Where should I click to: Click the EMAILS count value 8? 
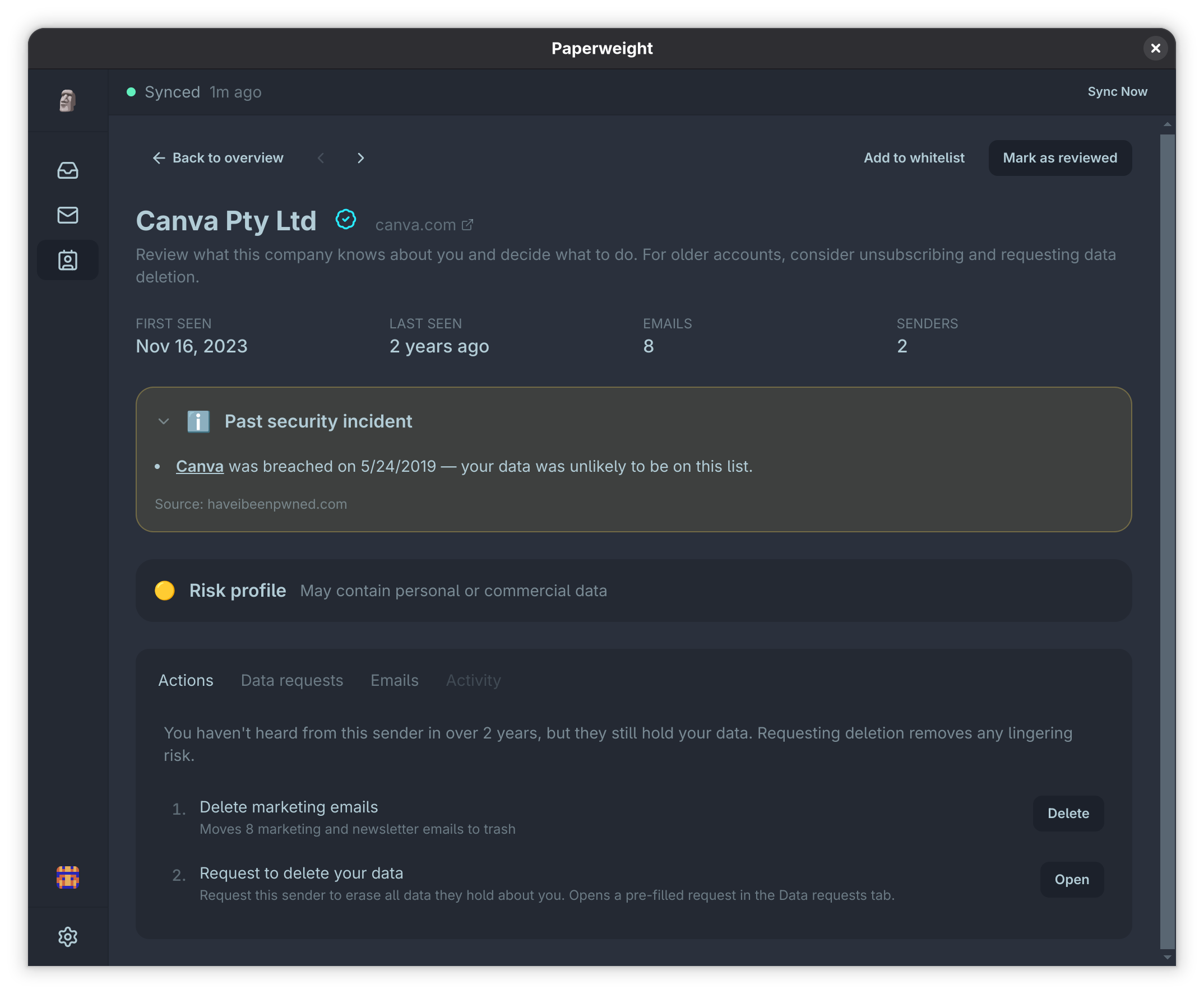(648, 346)
